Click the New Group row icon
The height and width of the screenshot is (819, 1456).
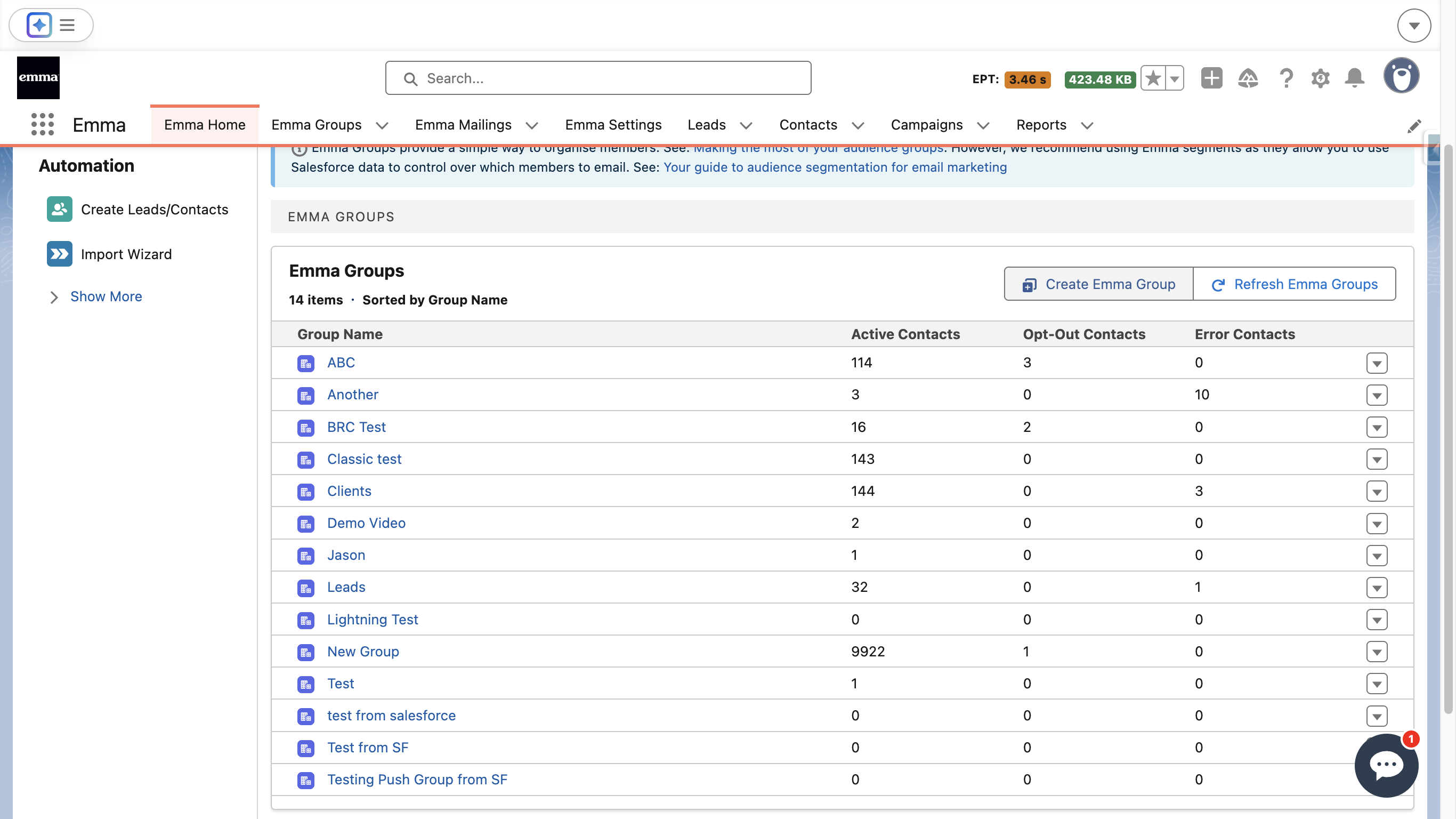(306, 652)
